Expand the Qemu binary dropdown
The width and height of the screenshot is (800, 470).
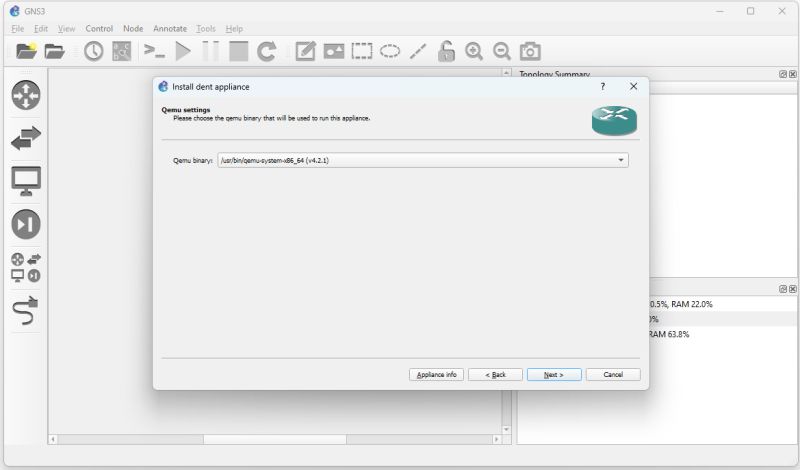423,160
